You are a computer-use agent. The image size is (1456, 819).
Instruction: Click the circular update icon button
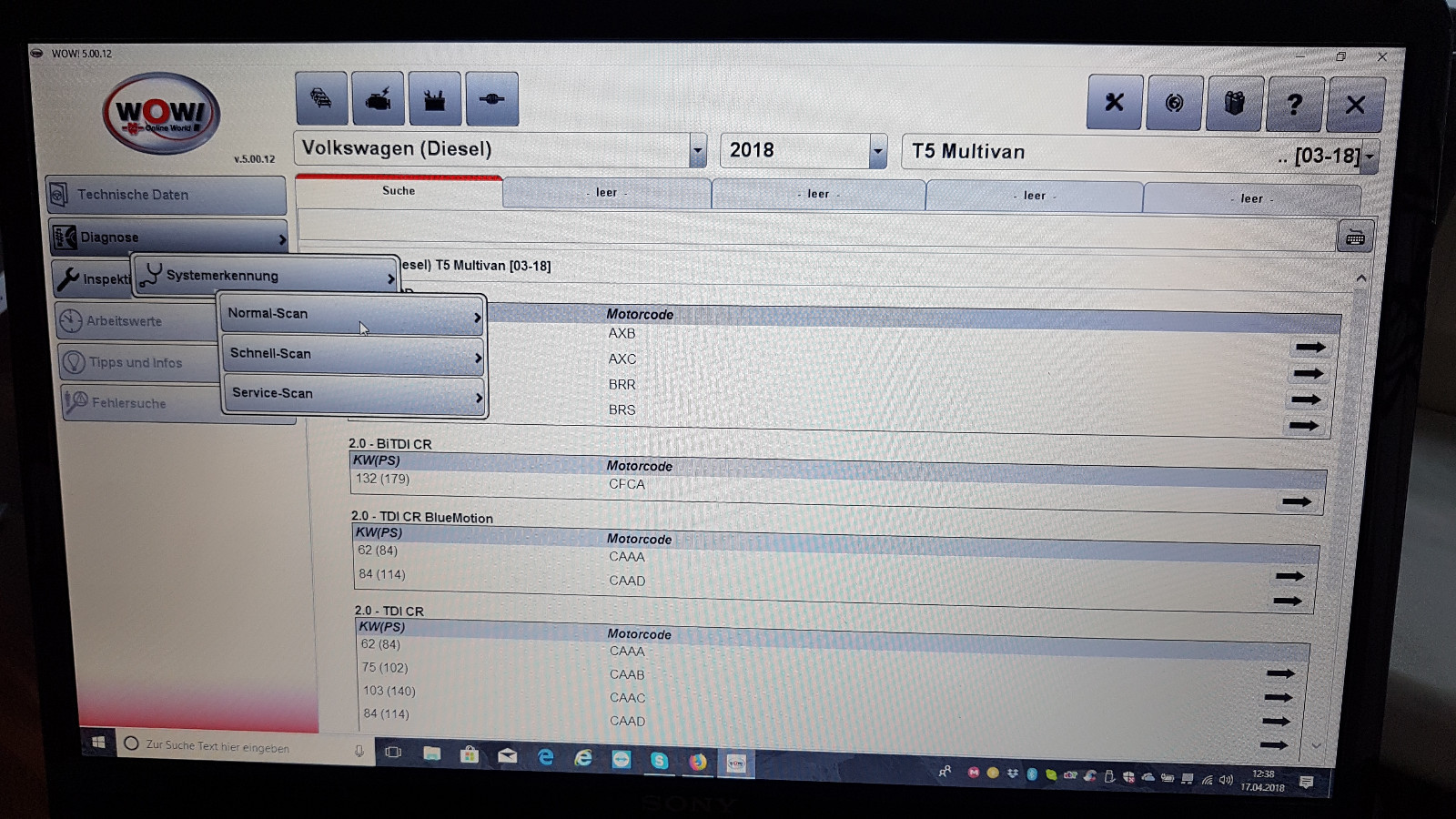click(1175, 104)
